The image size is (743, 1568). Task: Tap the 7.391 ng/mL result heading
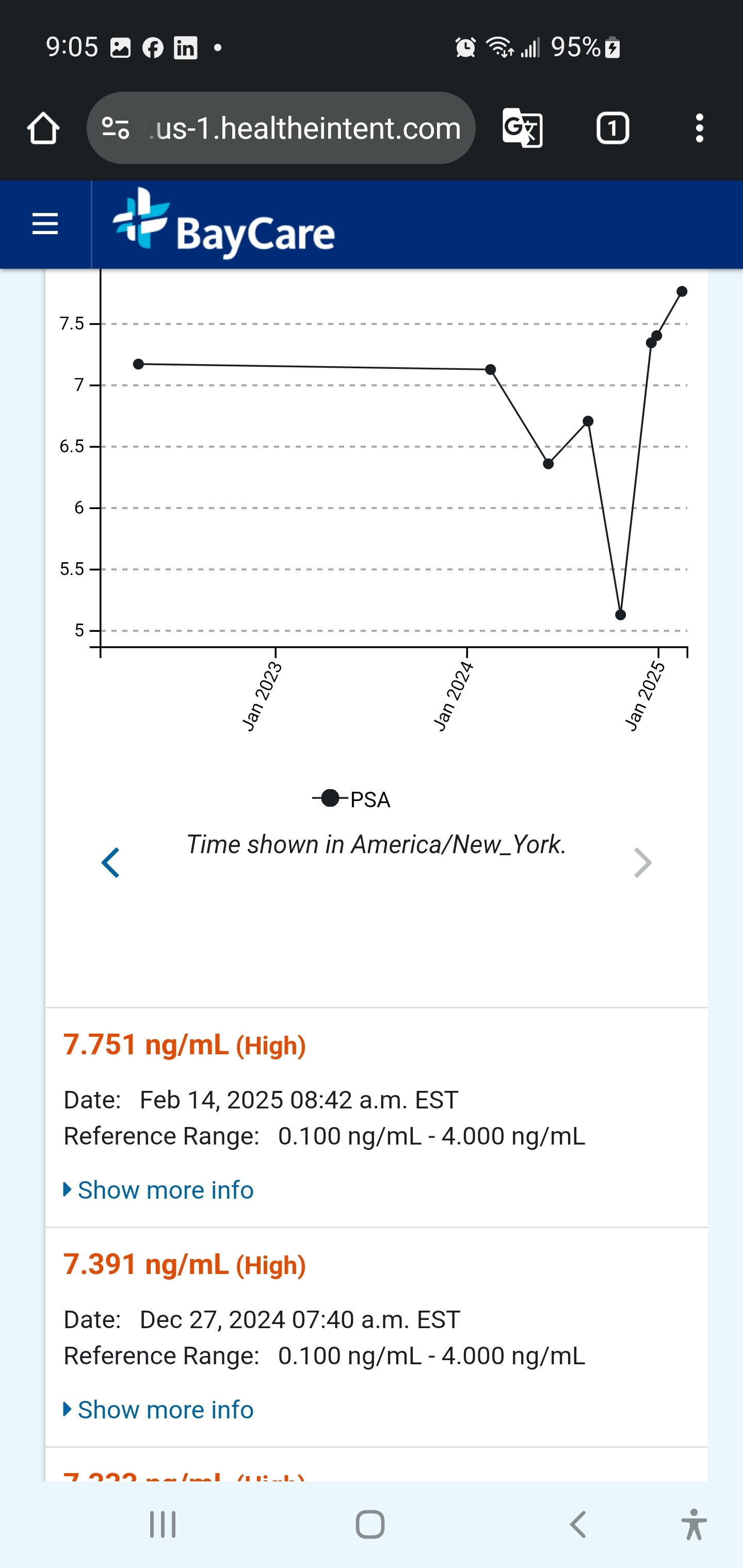(185, 1264)
